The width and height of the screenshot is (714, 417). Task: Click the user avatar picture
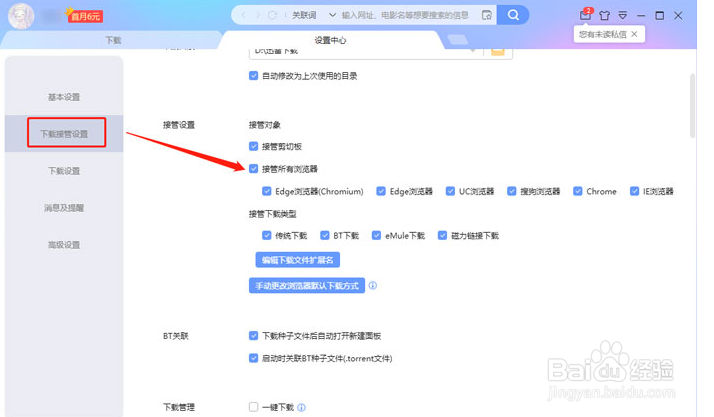pos(20,15)
